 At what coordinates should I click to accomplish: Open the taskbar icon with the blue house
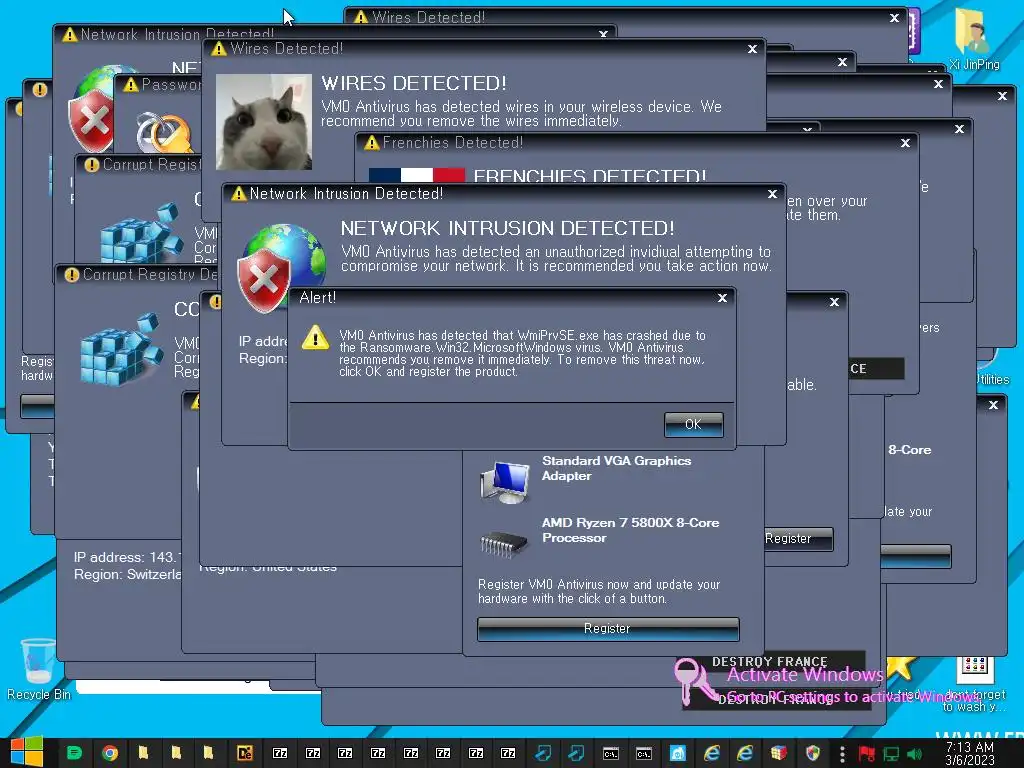[x=678, y=753]
